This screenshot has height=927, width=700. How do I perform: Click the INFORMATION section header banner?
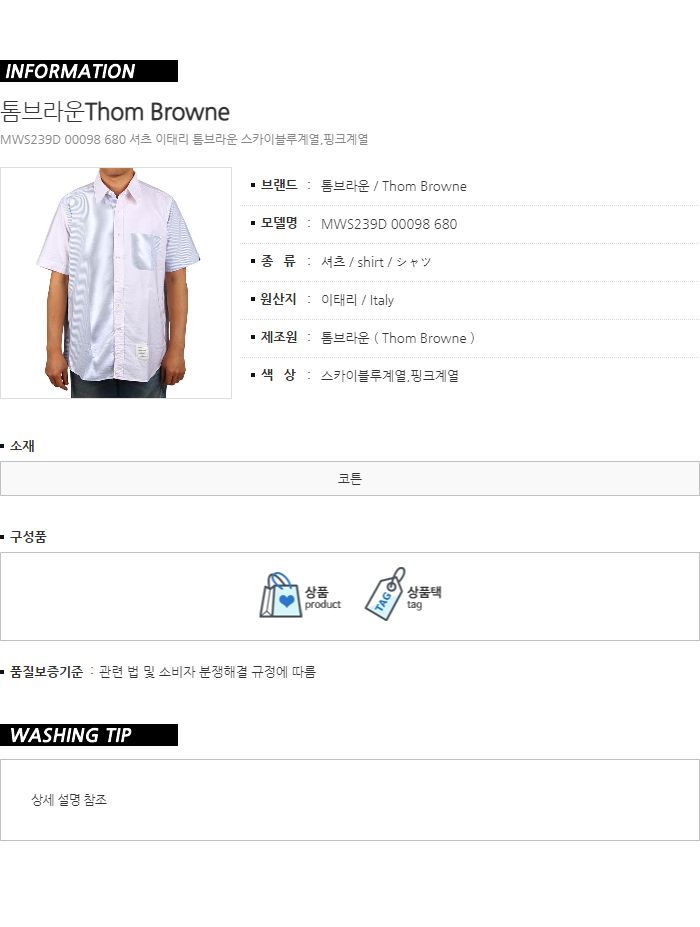pos(89,71)
